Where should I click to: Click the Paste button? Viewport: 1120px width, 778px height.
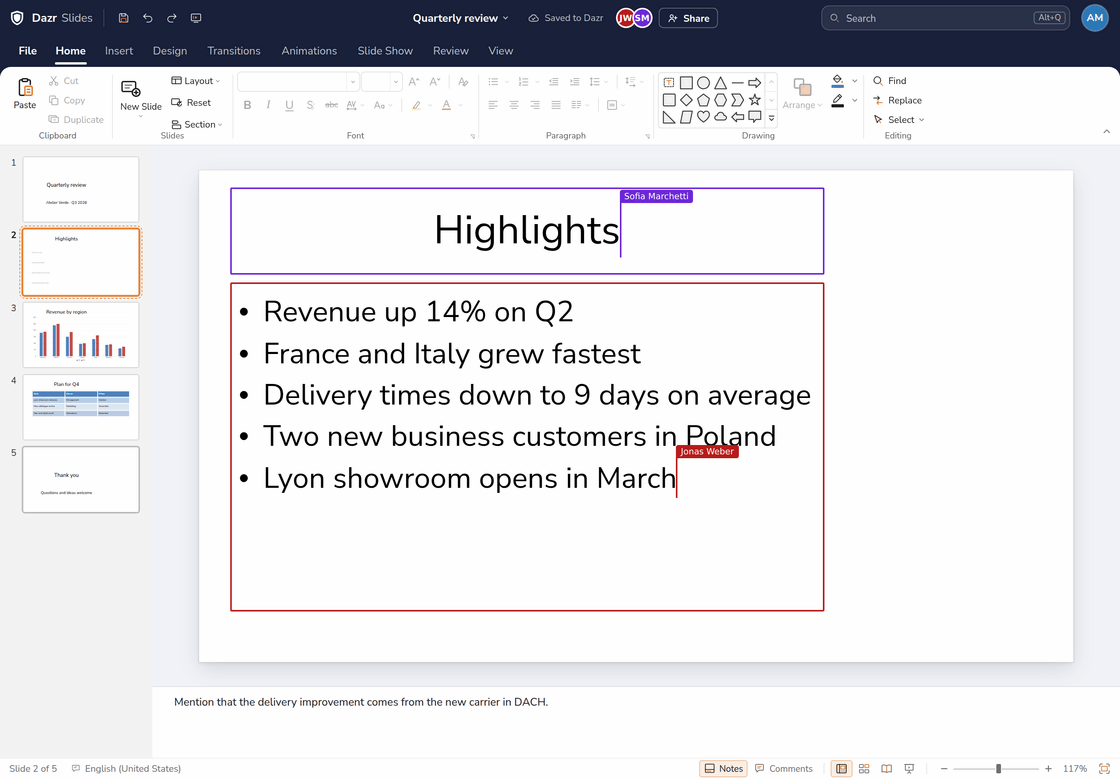pyautogui.click(x=25, y=94)
